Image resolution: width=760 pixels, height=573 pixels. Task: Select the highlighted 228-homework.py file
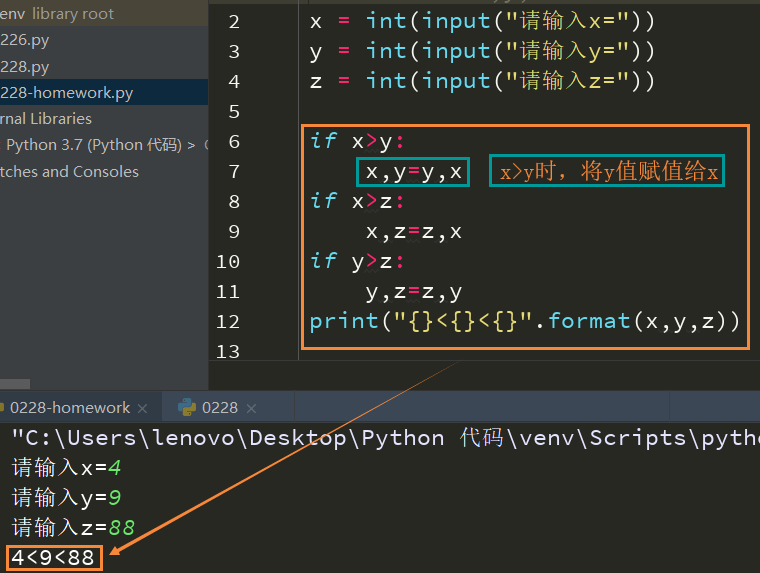66,92
